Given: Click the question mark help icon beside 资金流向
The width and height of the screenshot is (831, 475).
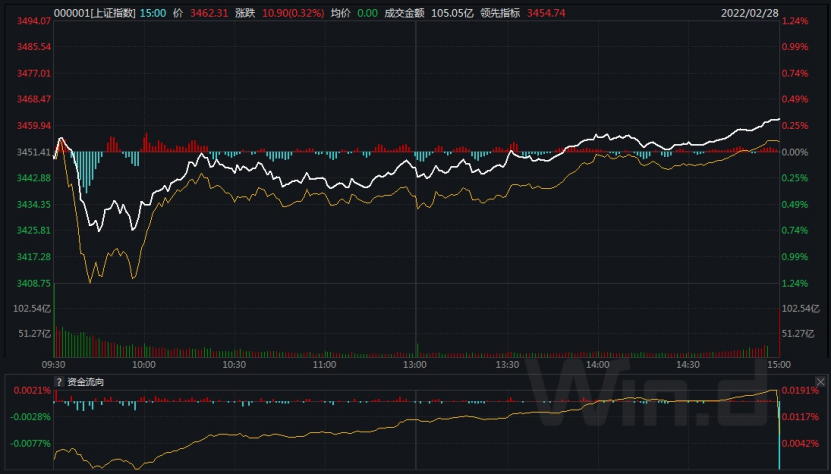Looking at the screenshot, I should tap(59, 382).
